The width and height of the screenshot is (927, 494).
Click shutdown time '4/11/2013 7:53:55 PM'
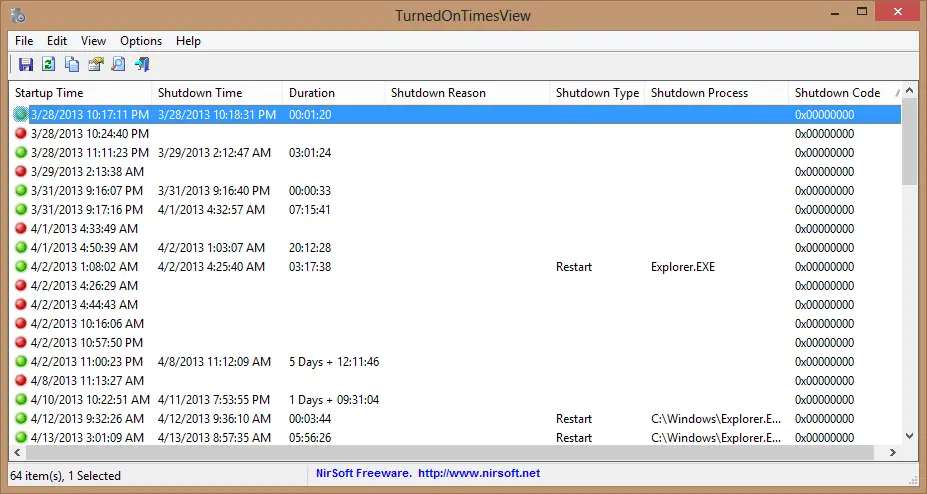pos(213,399)
